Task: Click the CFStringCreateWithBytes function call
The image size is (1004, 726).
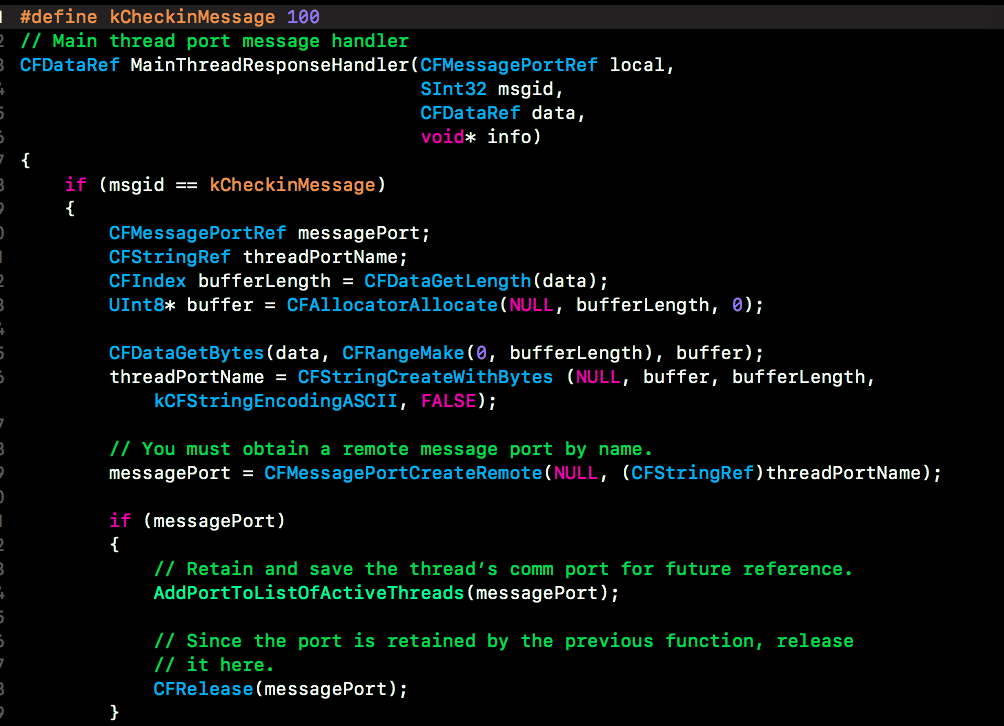Action: (x=425, y=377)
